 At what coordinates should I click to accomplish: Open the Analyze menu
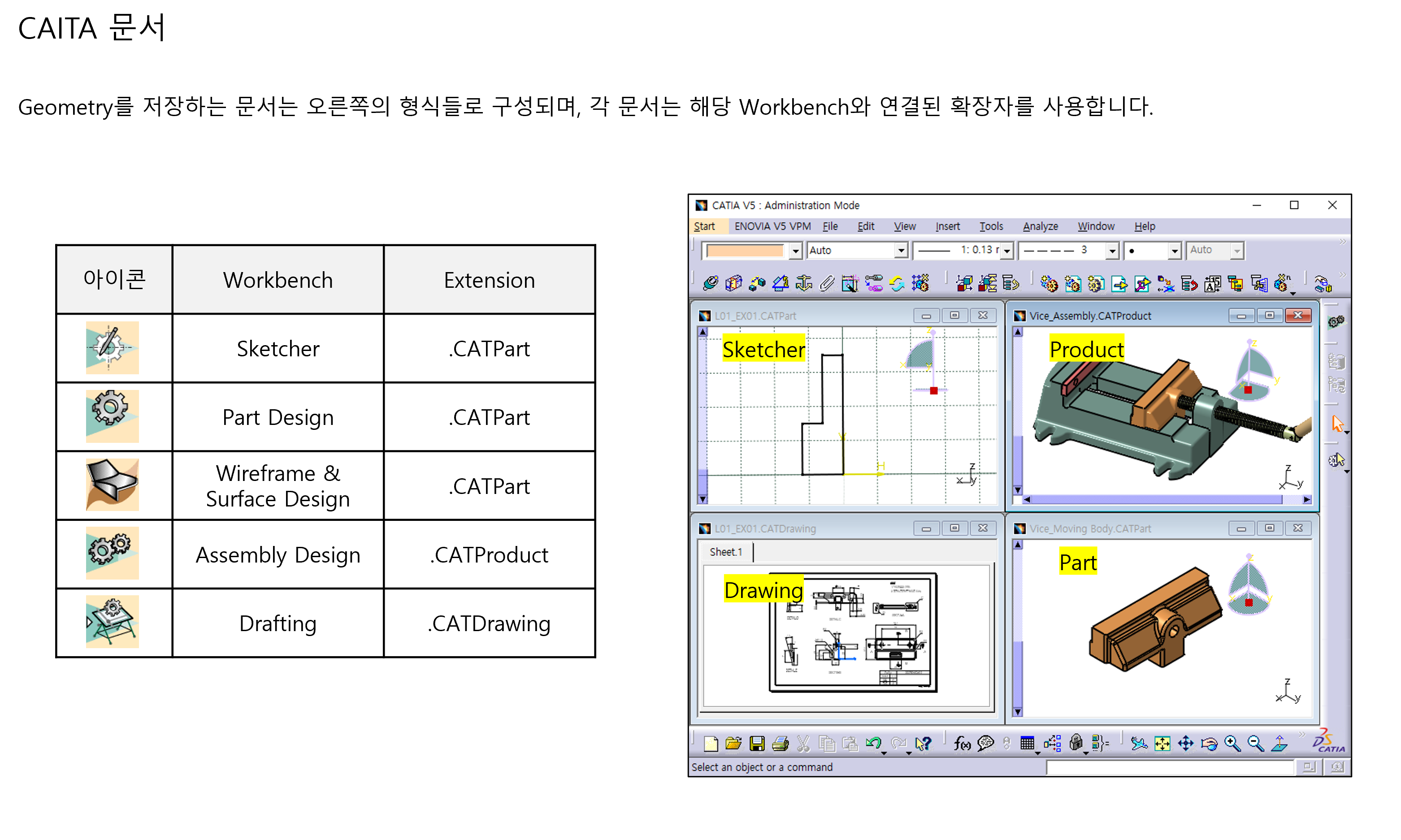coord(1040,226)
